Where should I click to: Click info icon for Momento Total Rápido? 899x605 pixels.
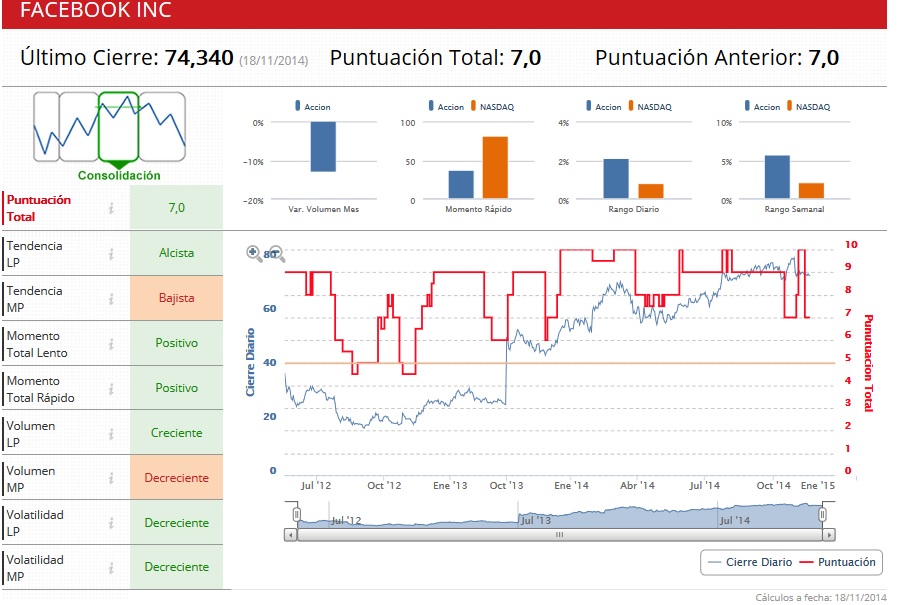[x=111, y=388]
